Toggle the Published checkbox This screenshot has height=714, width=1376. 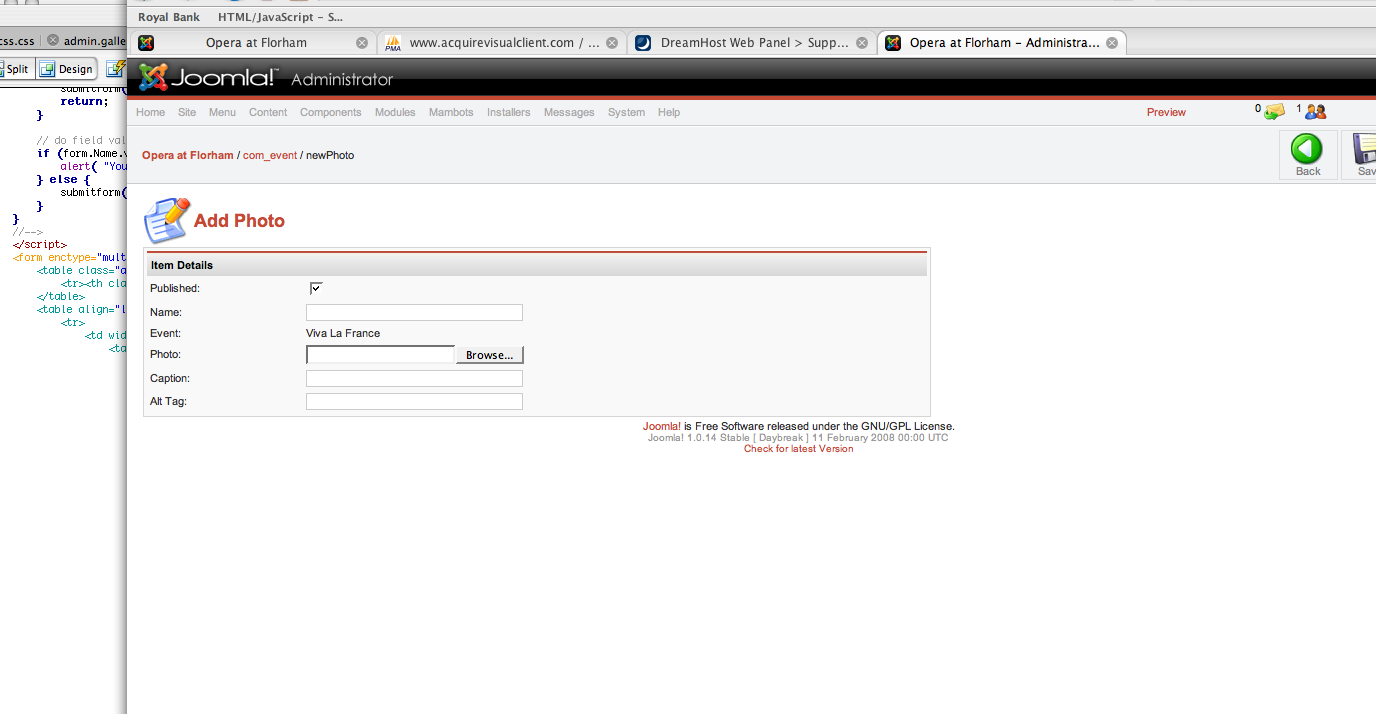click(316, 288)
